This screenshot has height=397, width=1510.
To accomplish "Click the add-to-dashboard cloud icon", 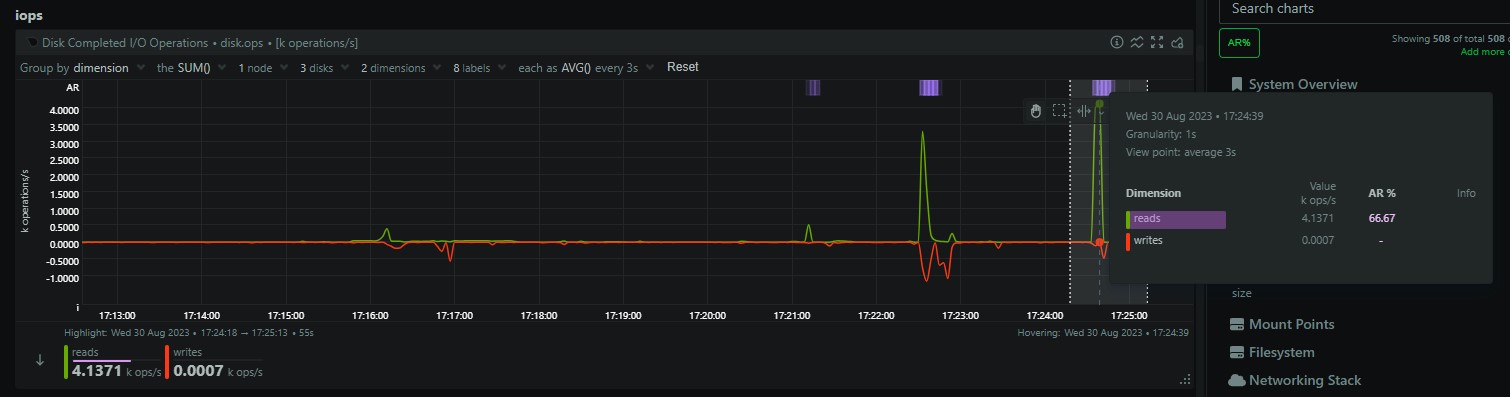I will [1177, 42].
